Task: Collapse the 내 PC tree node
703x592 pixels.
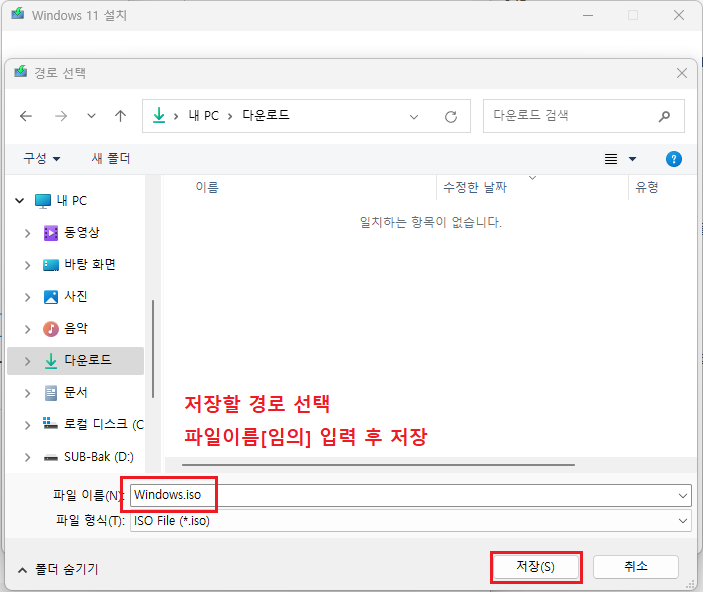Action: pos(19,200)
